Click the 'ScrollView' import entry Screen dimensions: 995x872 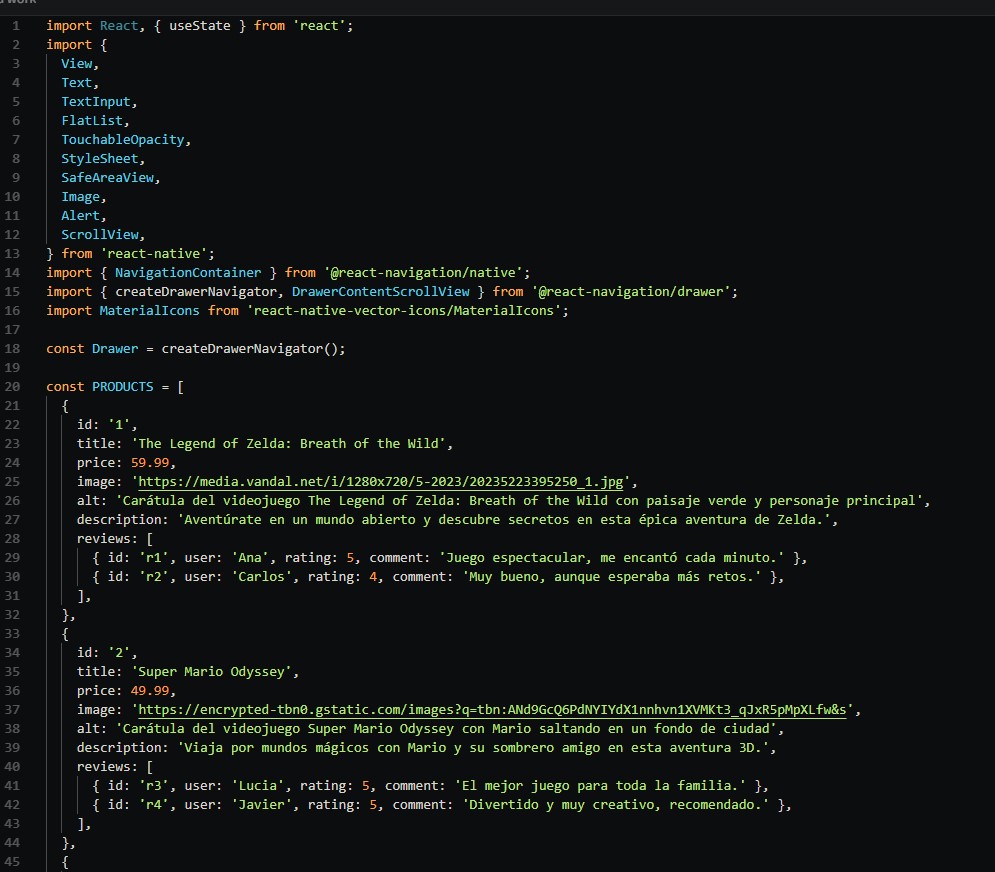click(x=100, y=235)
